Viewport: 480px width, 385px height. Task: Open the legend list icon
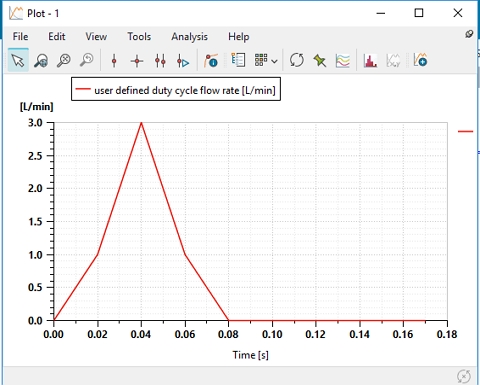238,60
